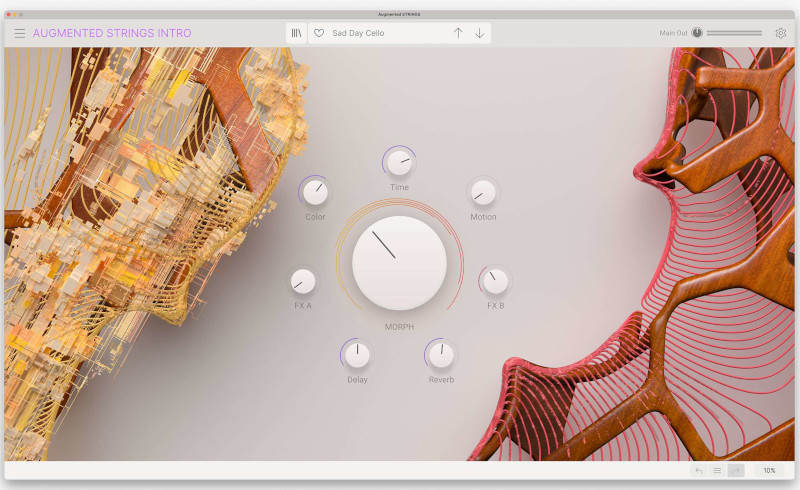The height and width of the screenshot is (490, 800).
Task: Load next preset with down arrow
Action: 480,33
